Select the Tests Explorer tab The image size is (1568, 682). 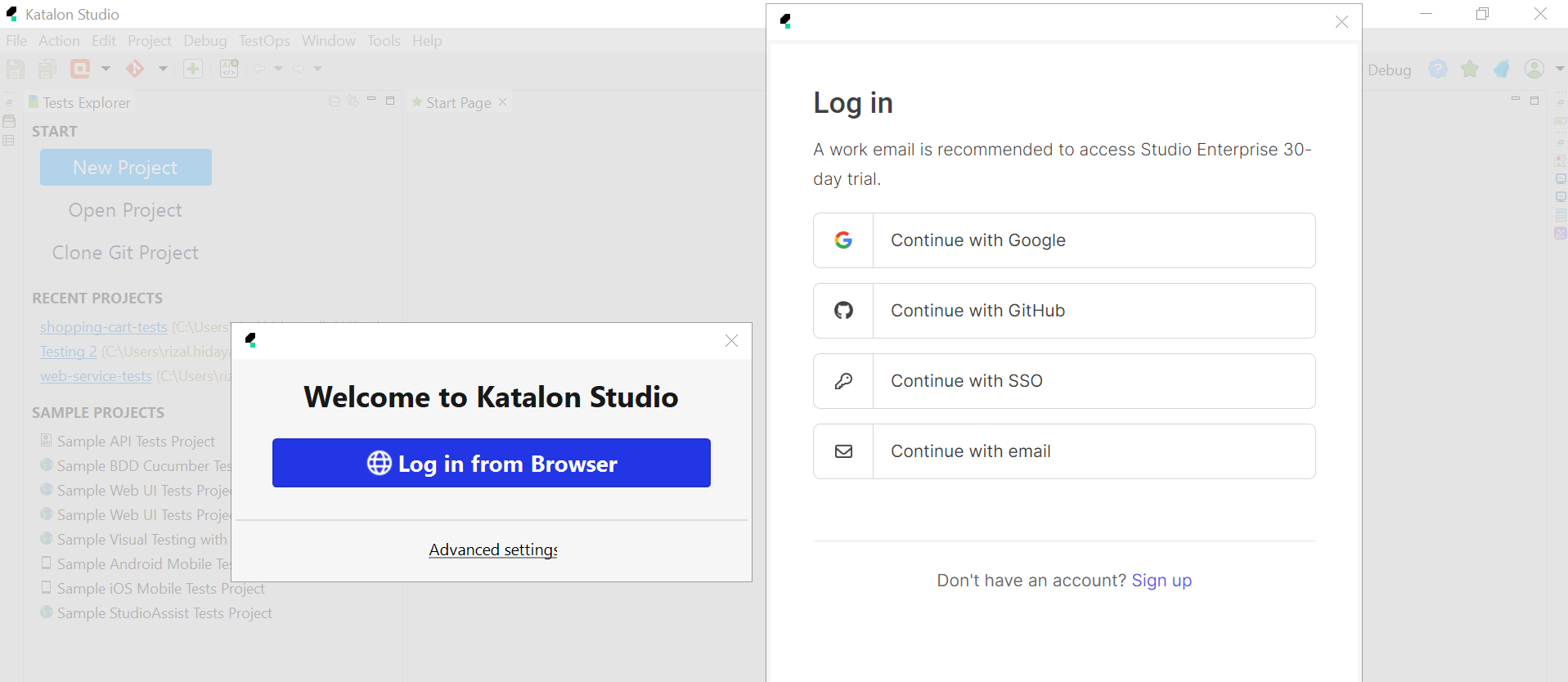(x=79, y=102)
